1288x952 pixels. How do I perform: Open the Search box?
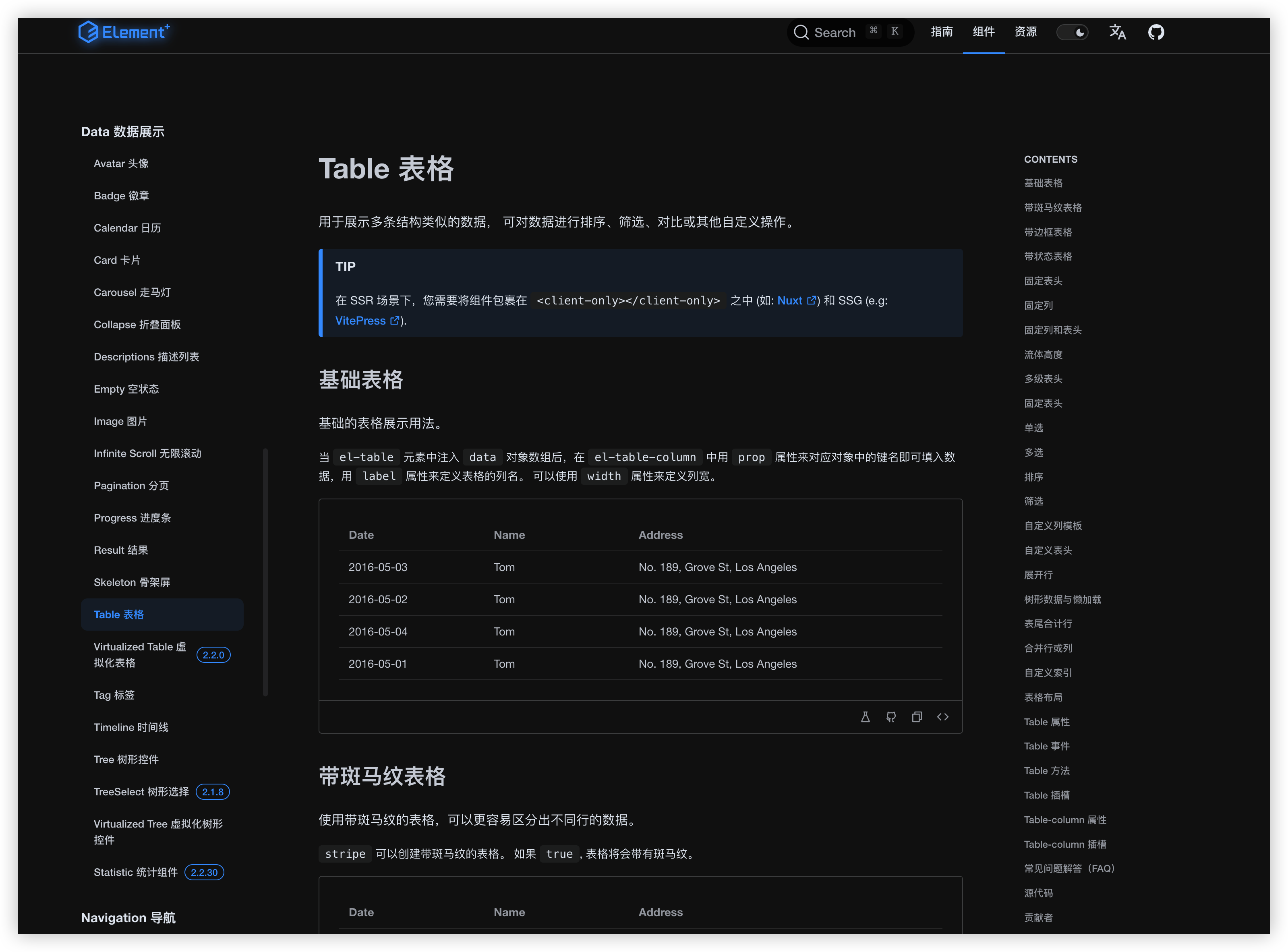click(850, 32)
